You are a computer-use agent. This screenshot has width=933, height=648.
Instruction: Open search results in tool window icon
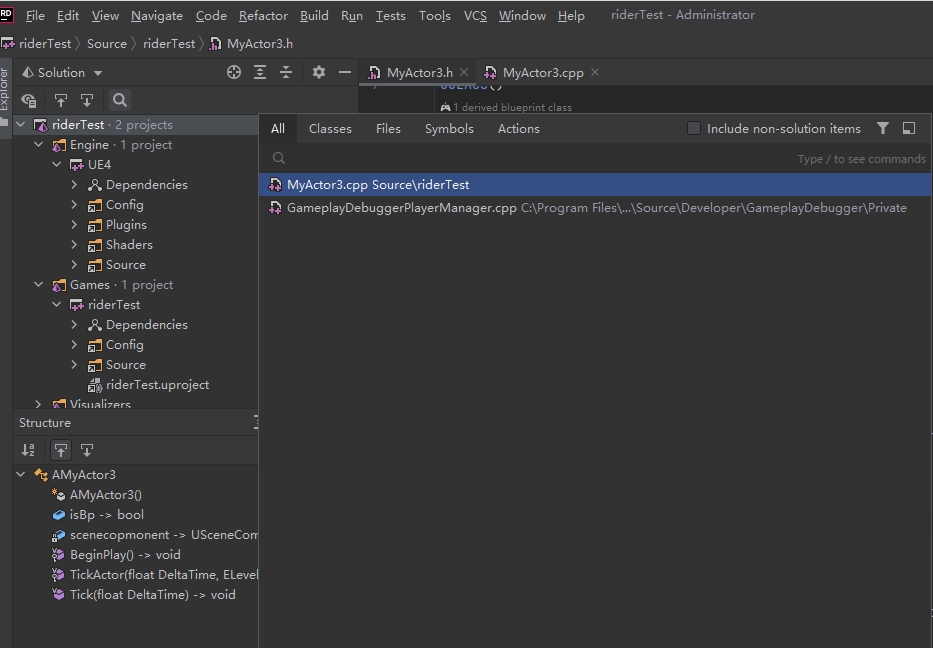(909, 129)
